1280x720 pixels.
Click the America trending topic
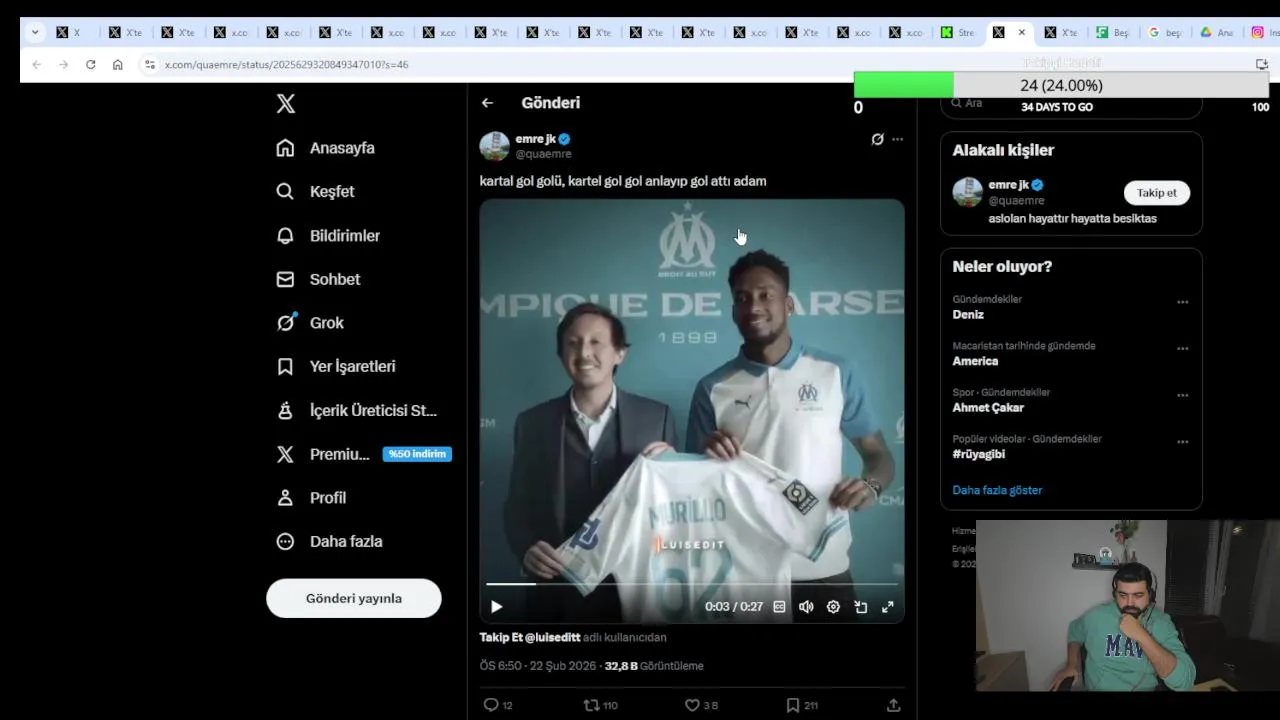(975, 361)
